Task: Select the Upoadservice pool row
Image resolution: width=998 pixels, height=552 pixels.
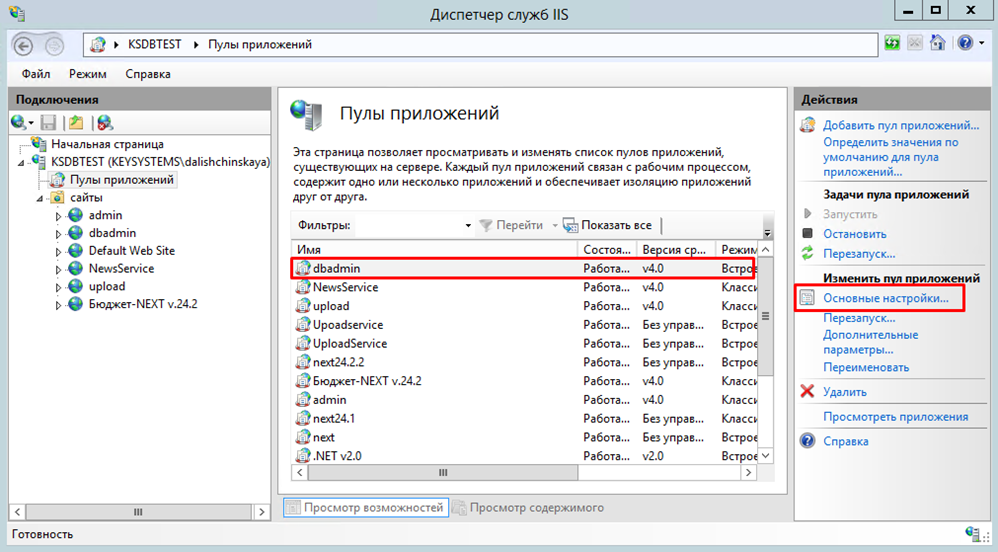Action: (526, 325)
